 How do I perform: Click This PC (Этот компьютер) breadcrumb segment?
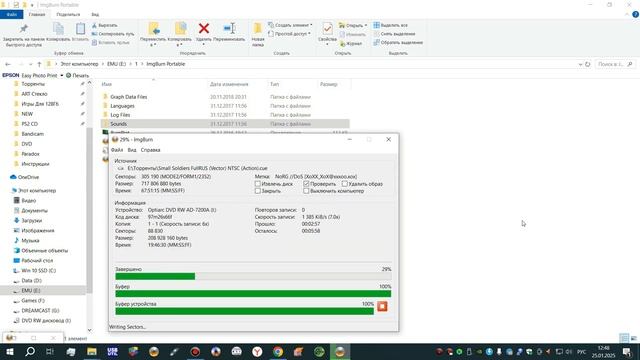coord(79,64)
